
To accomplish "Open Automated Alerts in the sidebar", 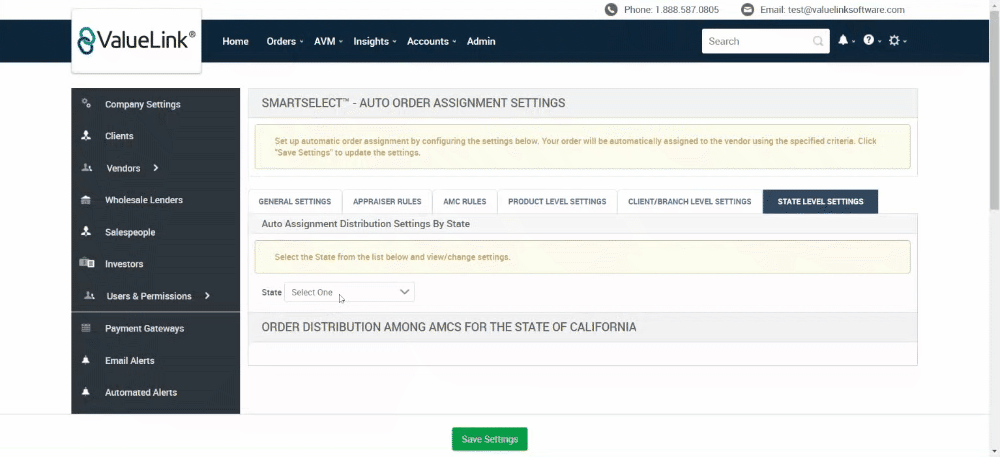I will click(x=141, y=392).
